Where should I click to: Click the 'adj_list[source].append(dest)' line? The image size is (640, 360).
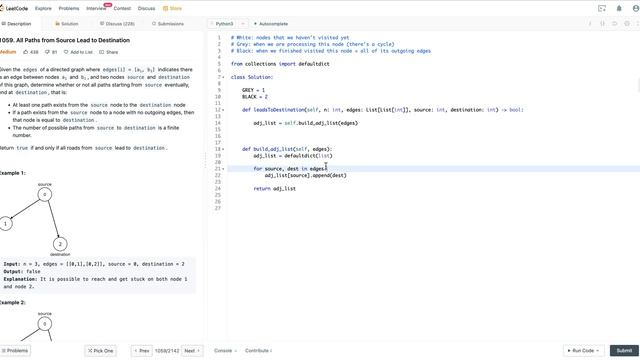point(305,176)
